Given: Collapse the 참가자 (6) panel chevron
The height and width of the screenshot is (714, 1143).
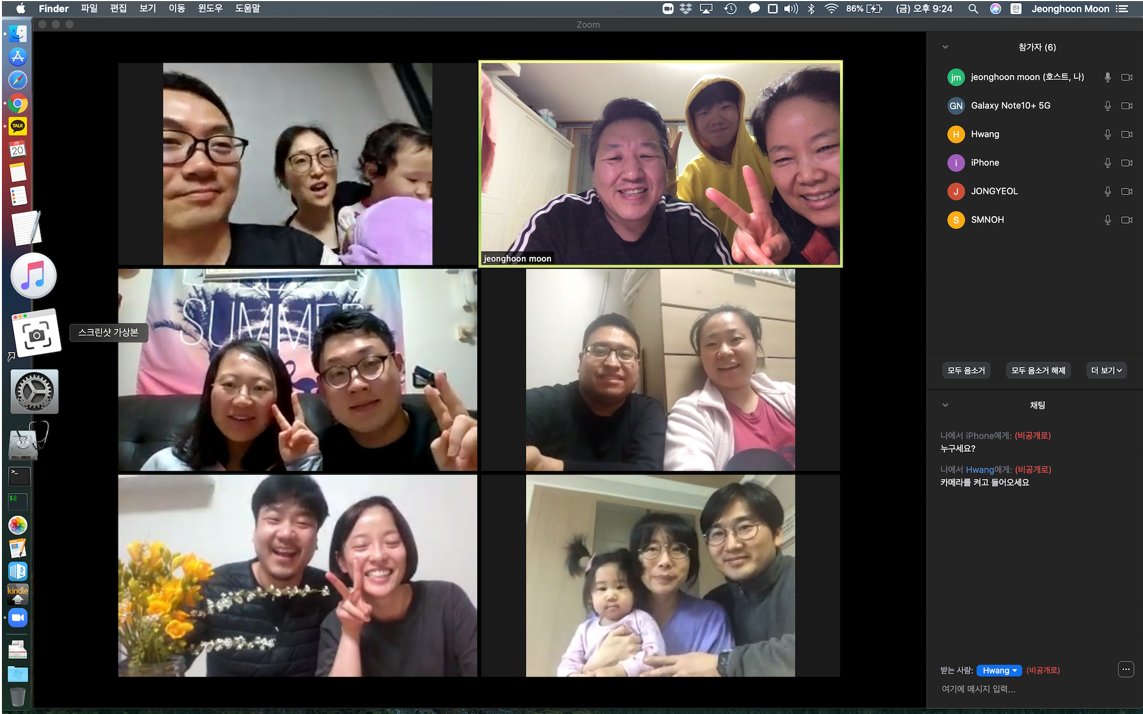Looking at the screenshot, I should click(x=945, y=47).
